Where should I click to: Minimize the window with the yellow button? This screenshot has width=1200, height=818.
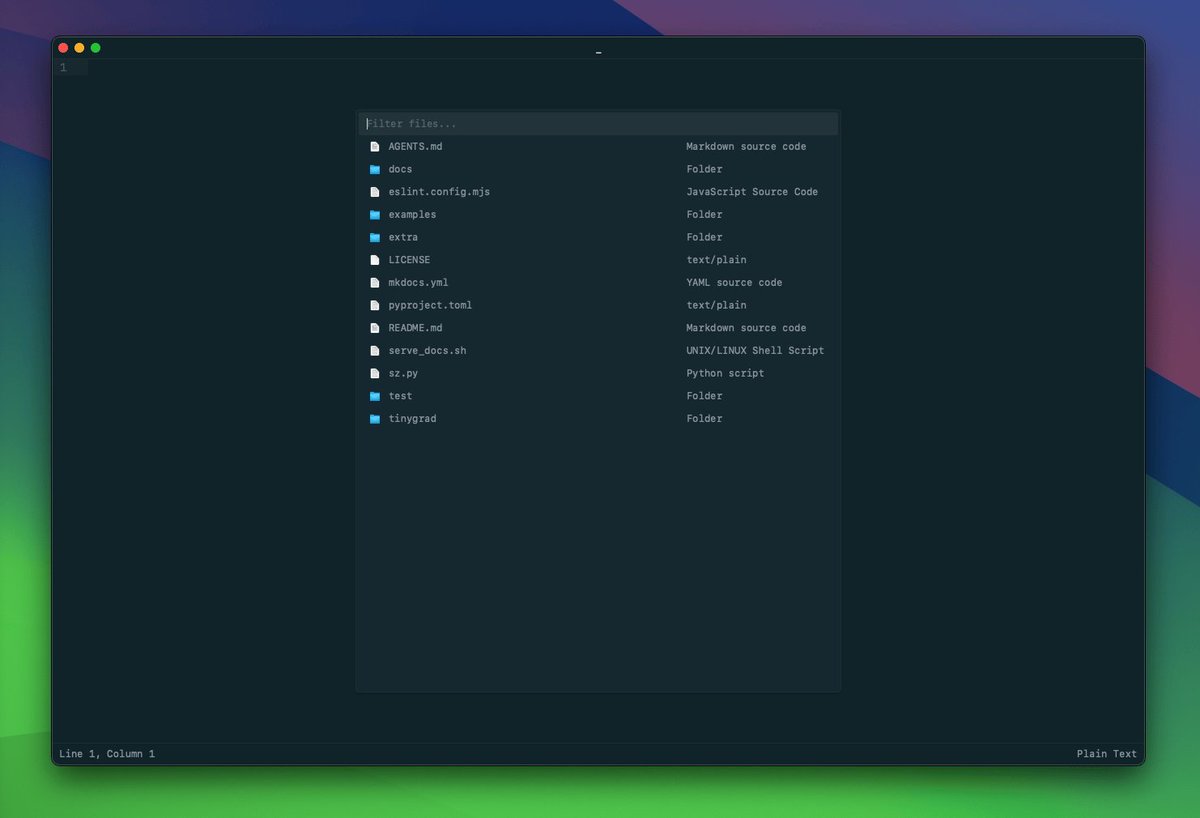click(79, 48)
